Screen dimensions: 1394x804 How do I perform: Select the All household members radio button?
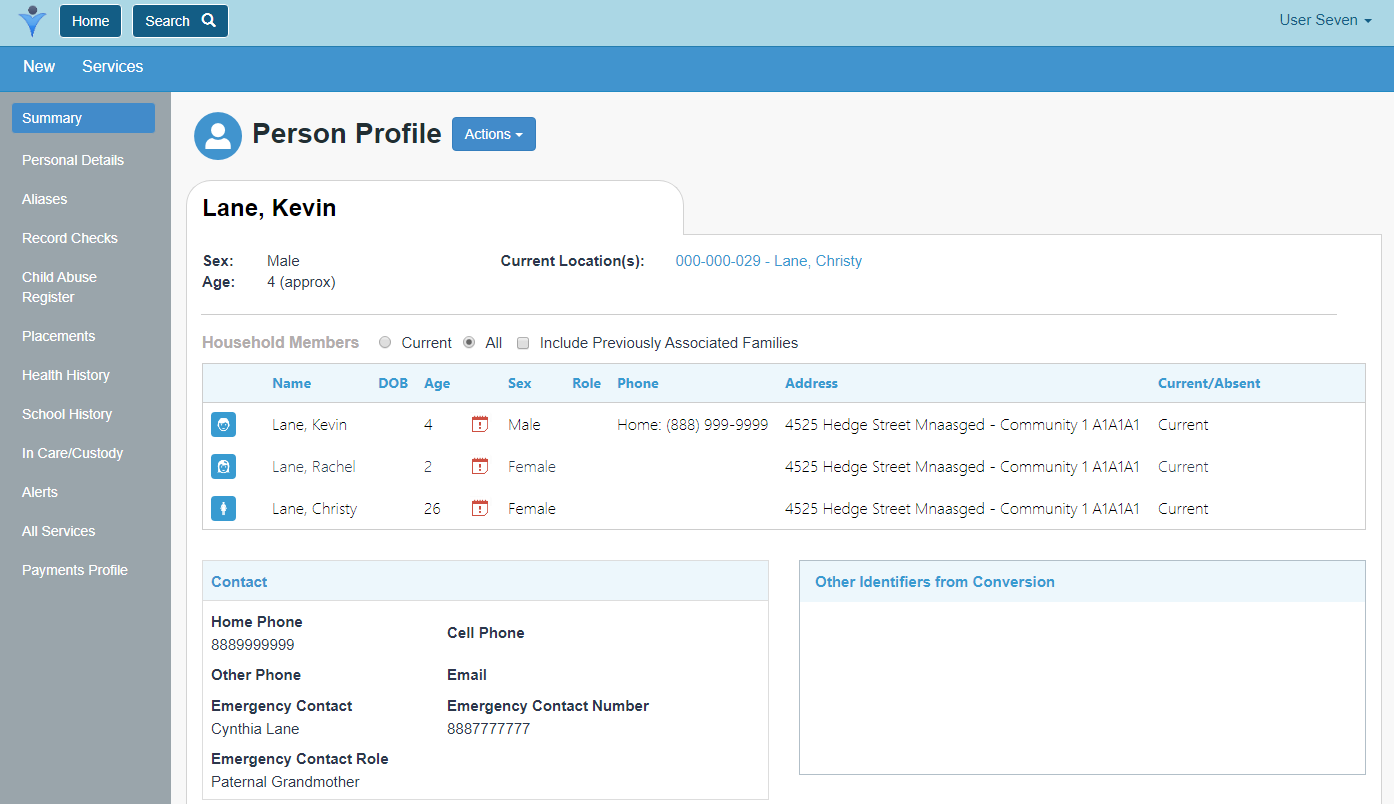469,343
